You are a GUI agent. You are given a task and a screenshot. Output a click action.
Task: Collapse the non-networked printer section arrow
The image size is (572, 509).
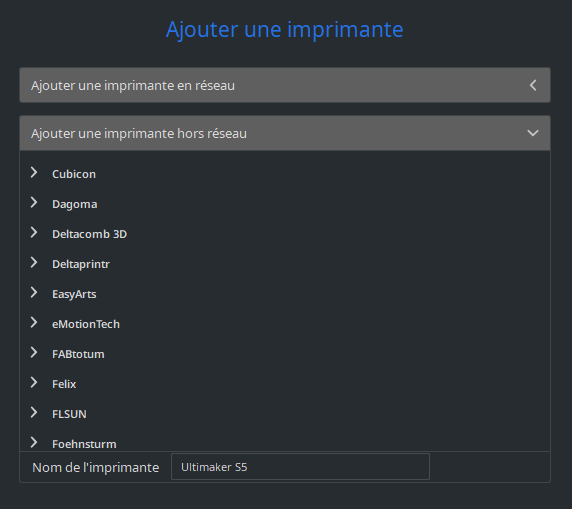[x=533, y=133]
